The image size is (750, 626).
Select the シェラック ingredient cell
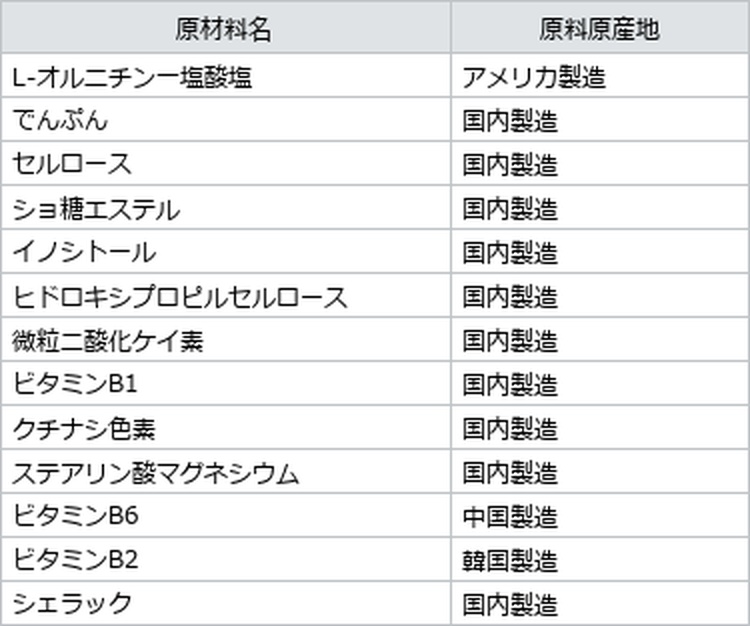pyautogui.click(x=226, y=603)
